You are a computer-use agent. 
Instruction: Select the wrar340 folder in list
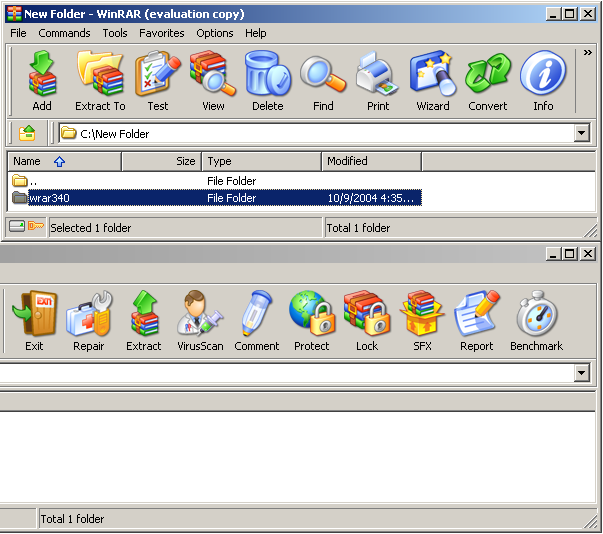(49, 198)
